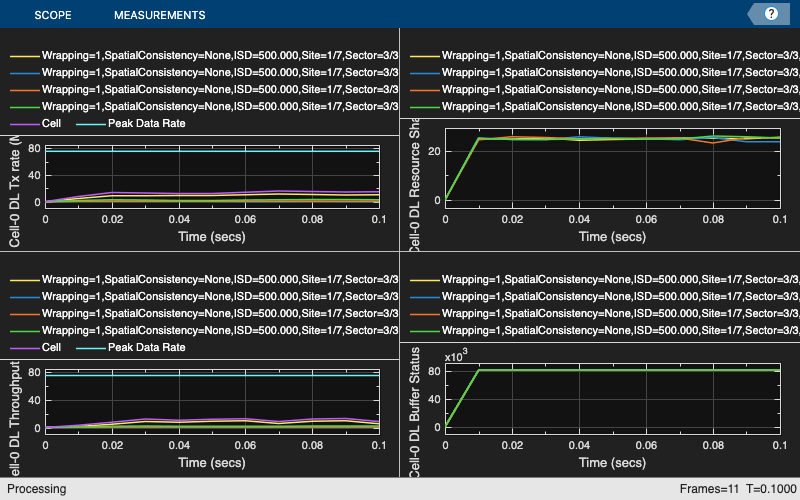The height and width of the screenshot is (500, 800).
Task: Toggle blue legend entry in DL Buffer Status plot
Action: coord(605,296)
